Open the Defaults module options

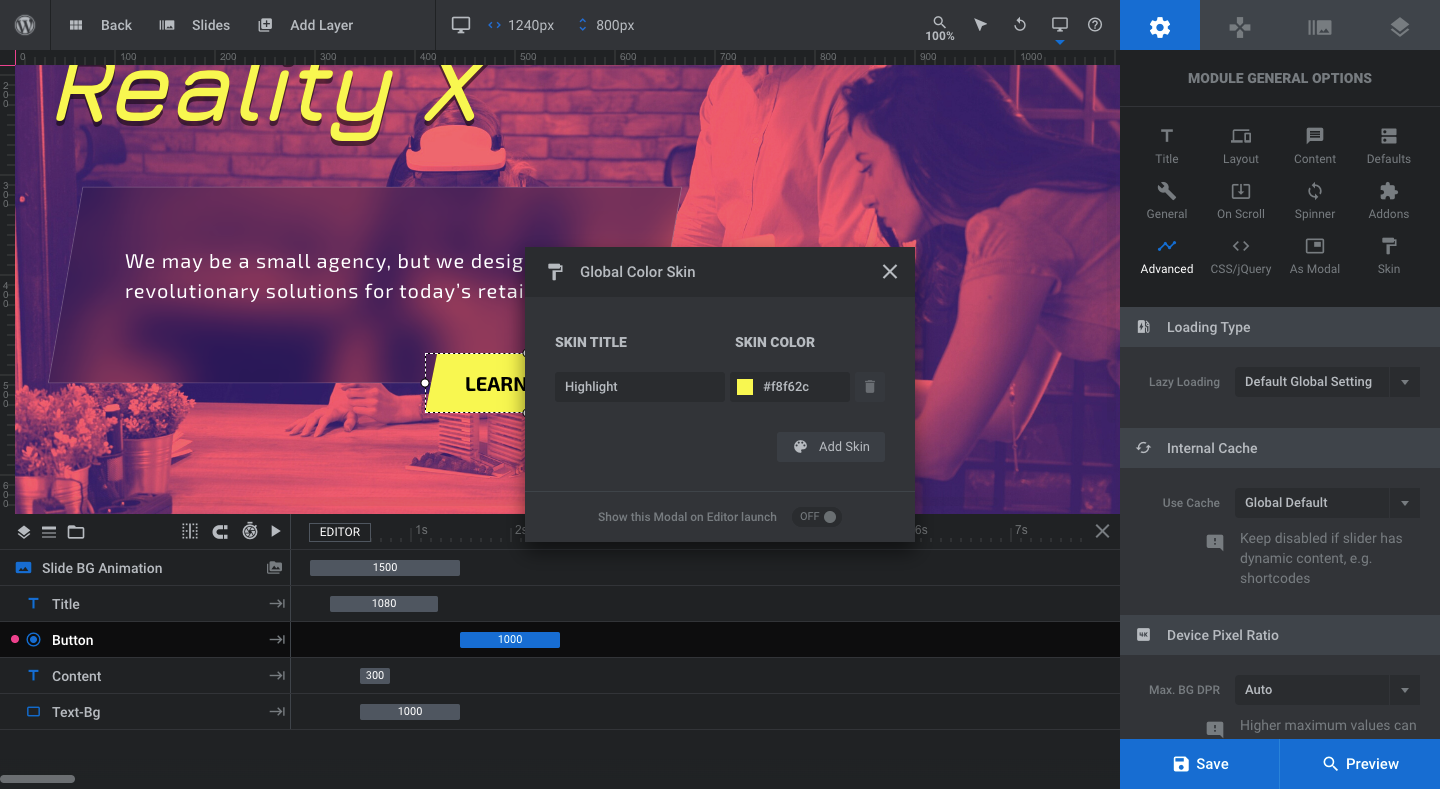coord(1389,146)
